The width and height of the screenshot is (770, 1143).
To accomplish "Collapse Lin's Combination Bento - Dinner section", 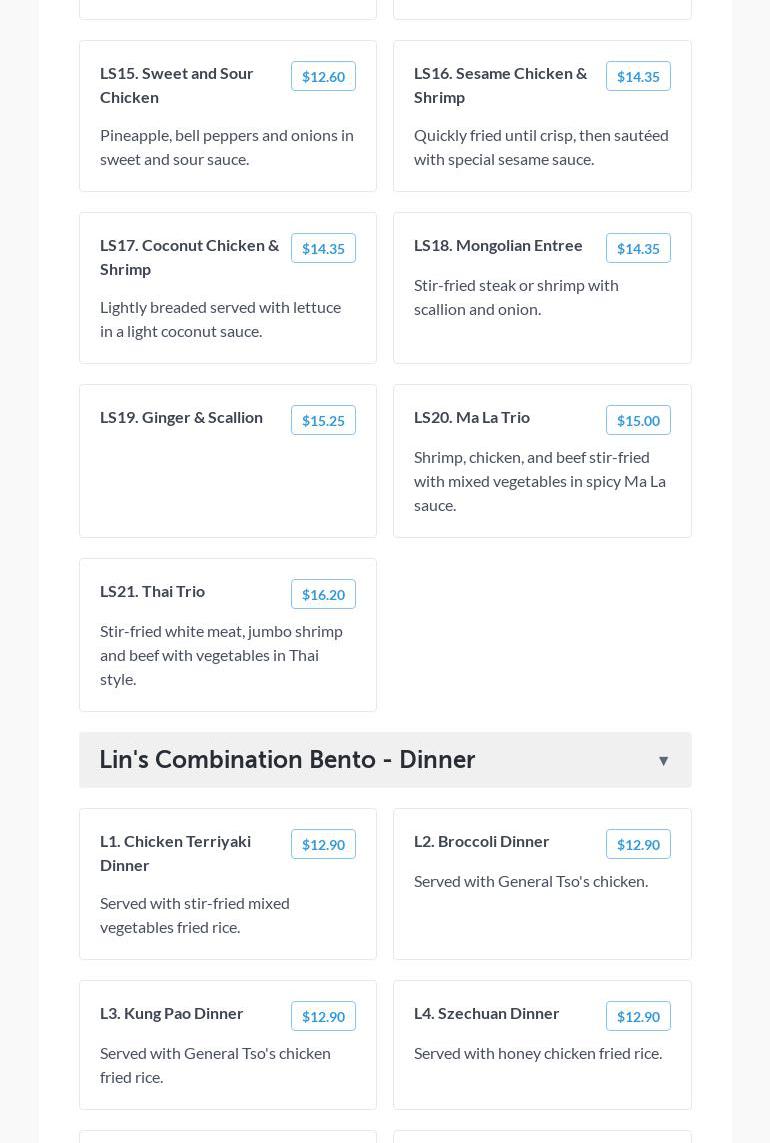I will pyautogui.click(x=663, y=761).
